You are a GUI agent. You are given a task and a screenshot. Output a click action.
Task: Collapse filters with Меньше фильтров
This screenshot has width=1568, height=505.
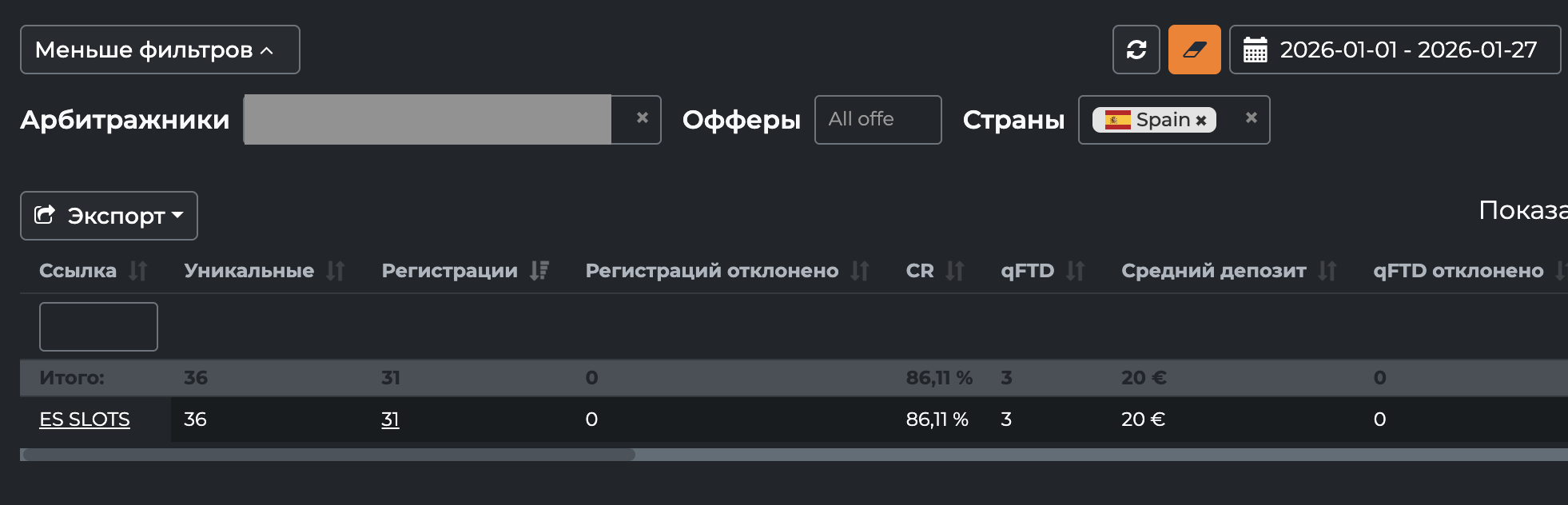click(160, 50)
